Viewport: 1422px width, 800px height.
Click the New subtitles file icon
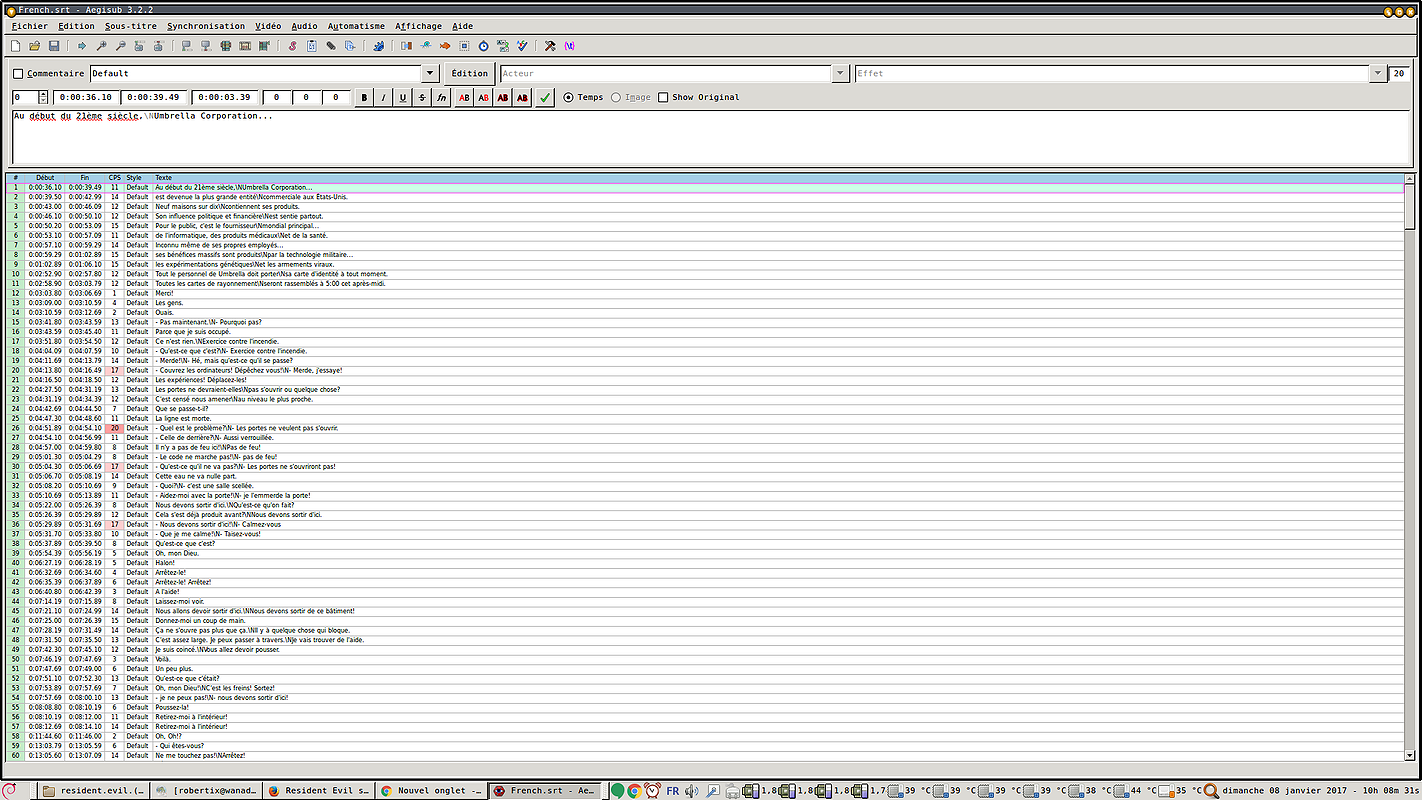15,46
